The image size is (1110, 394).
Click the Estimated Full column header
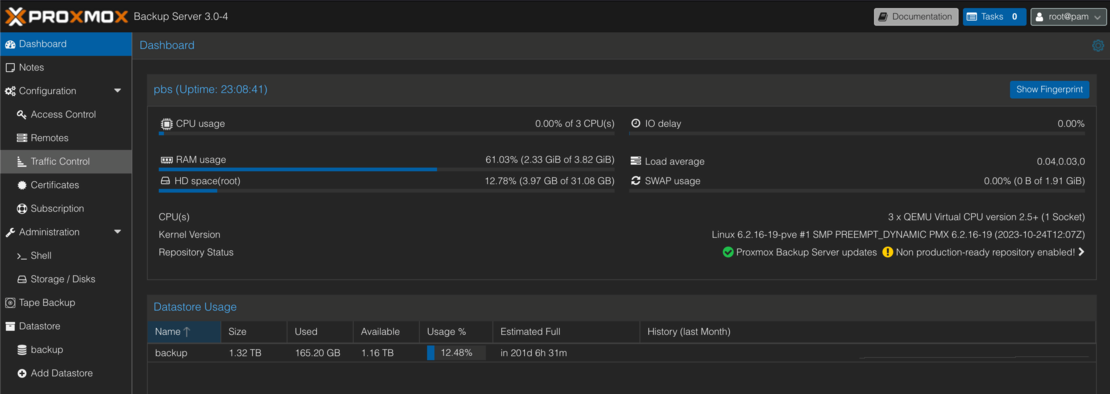point(565,331)
